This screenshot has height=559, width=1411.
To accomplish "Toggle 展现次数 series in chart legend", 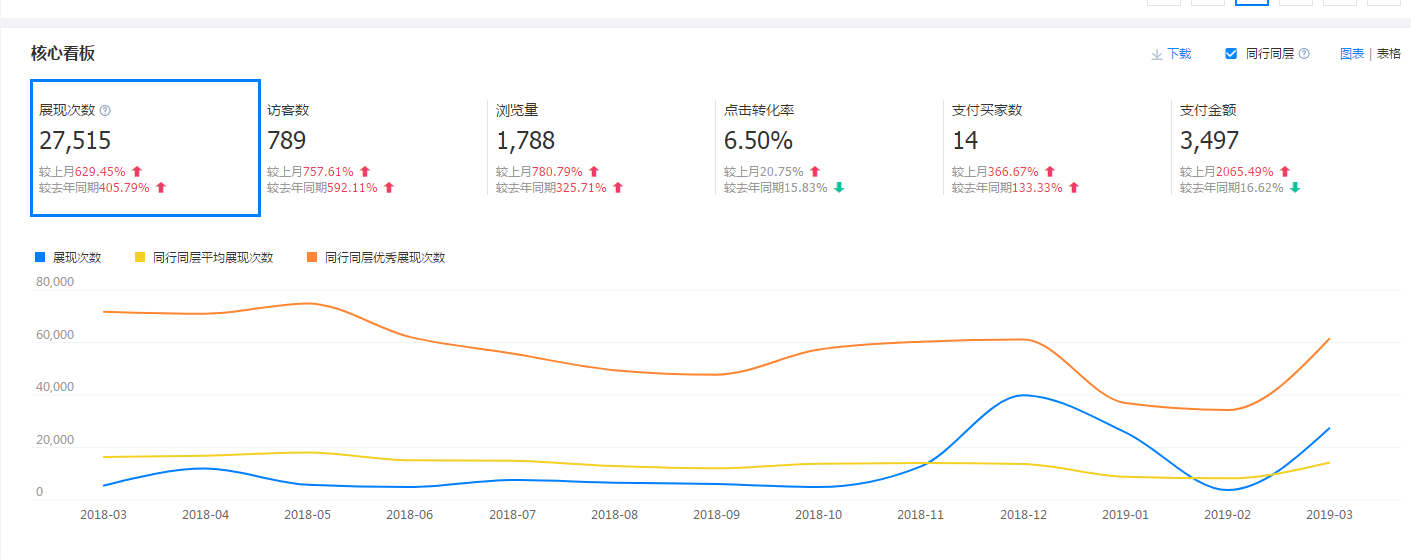I will tap(69, 257).
